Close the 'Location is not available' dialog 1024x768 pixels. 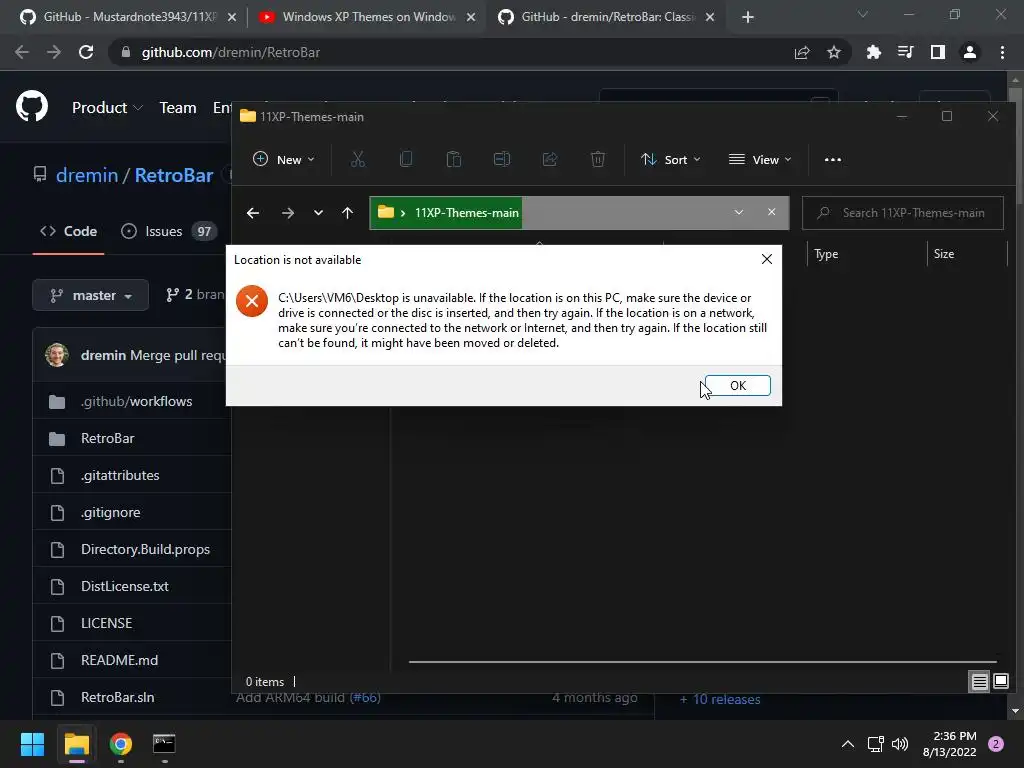click(767, 259)
